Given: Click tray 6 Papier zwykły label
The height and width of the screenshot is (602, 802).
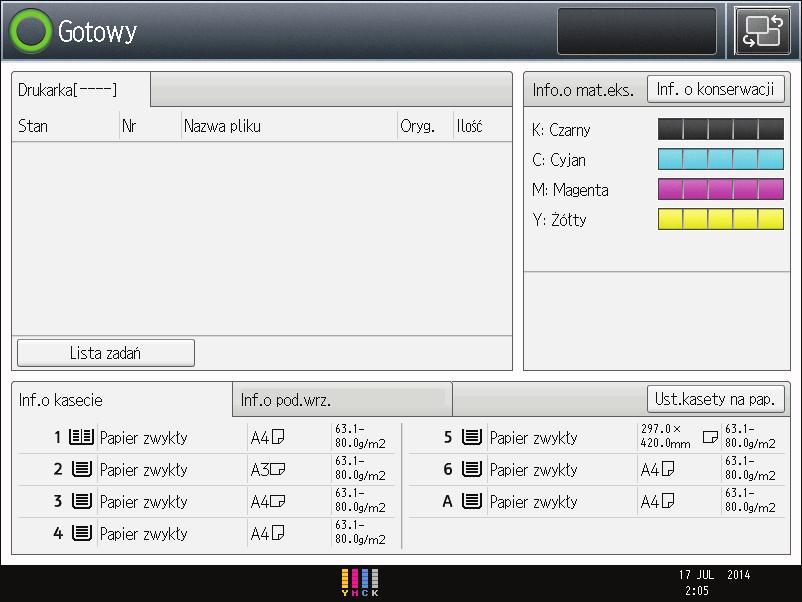Looking at the screenshot, I should (533, 470).
